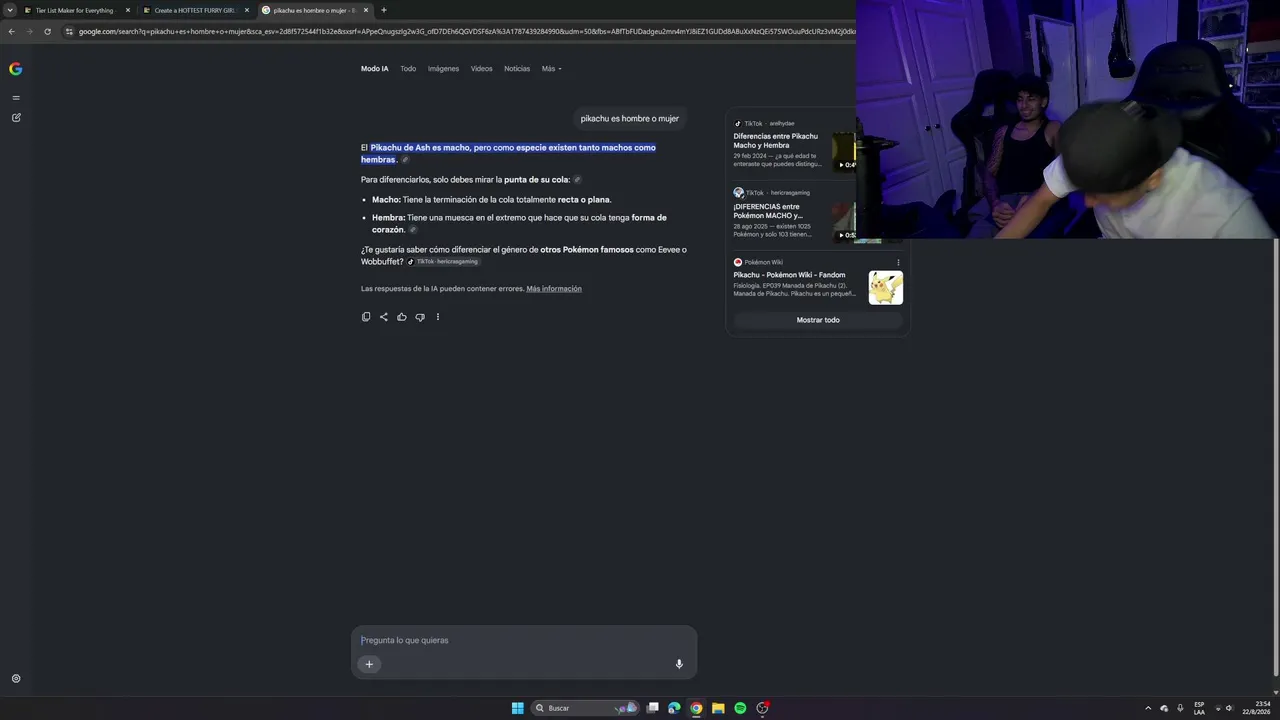Click the Pikachu thumbnail image
1280x720 pixels.
coord(886,288)
